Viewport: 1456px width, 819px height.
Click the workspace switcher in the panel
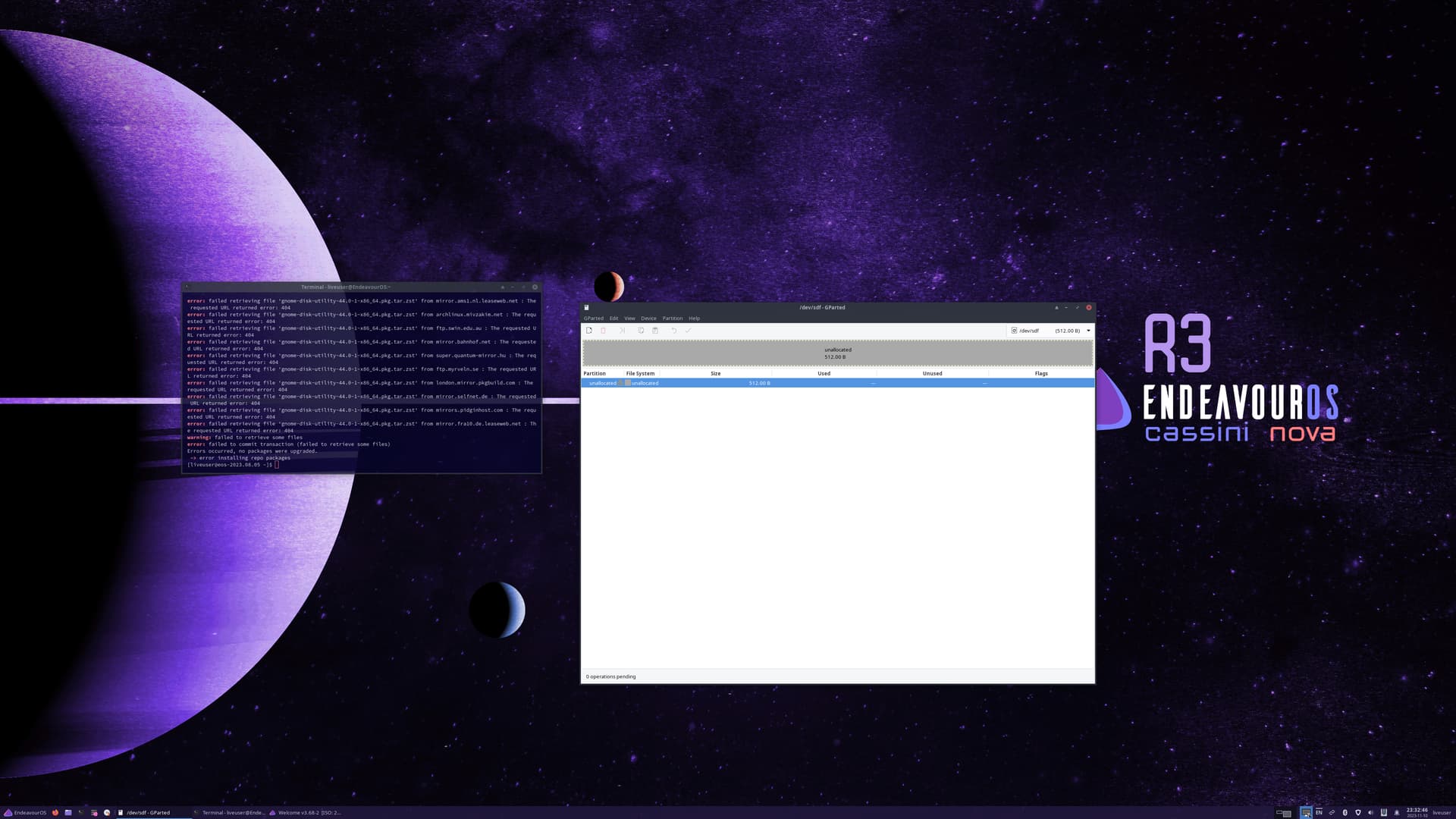(x=1284, y=813)
